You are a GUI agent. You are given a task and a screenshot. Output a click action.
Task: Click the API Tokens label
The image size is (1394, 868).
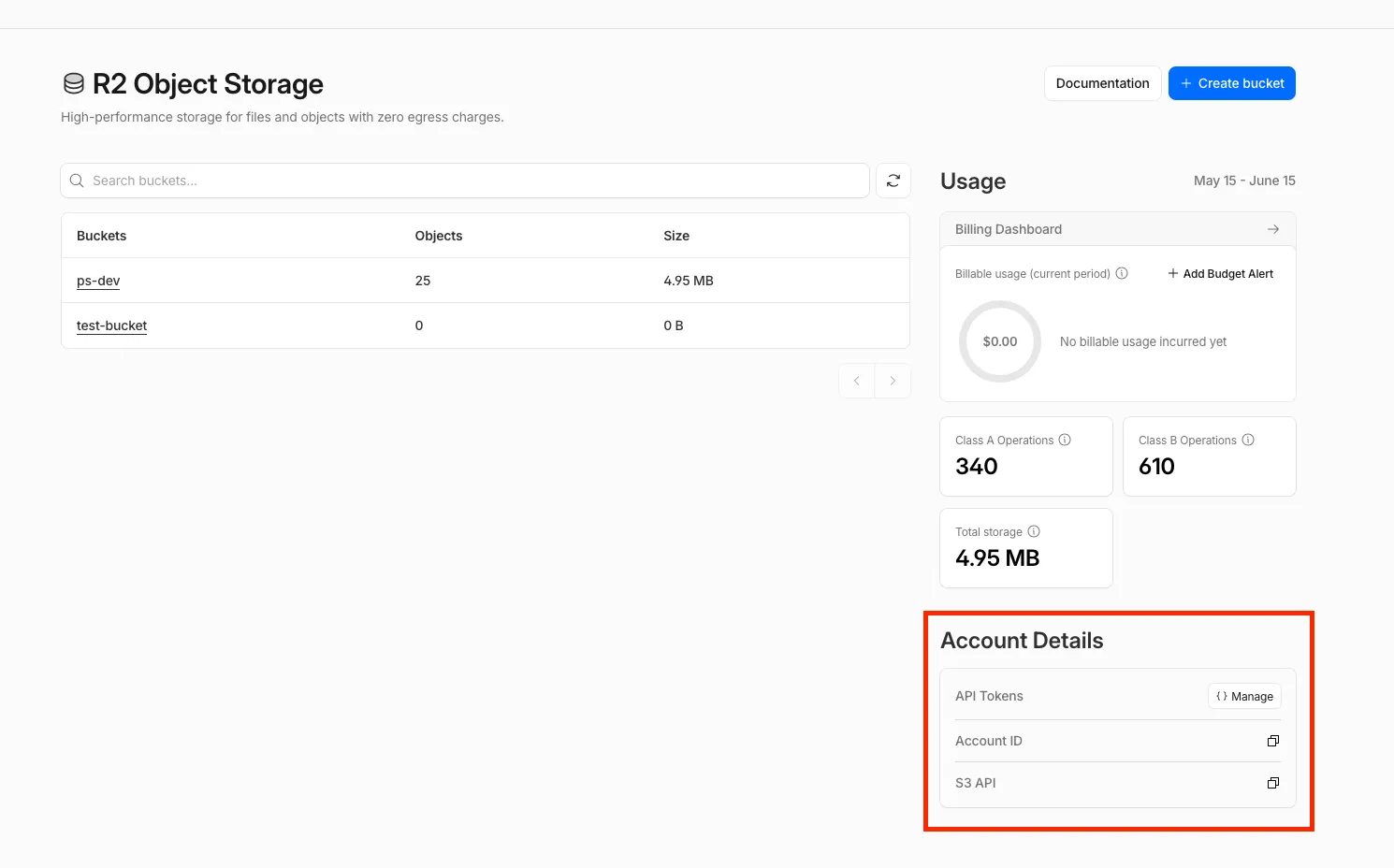[989, 696]
